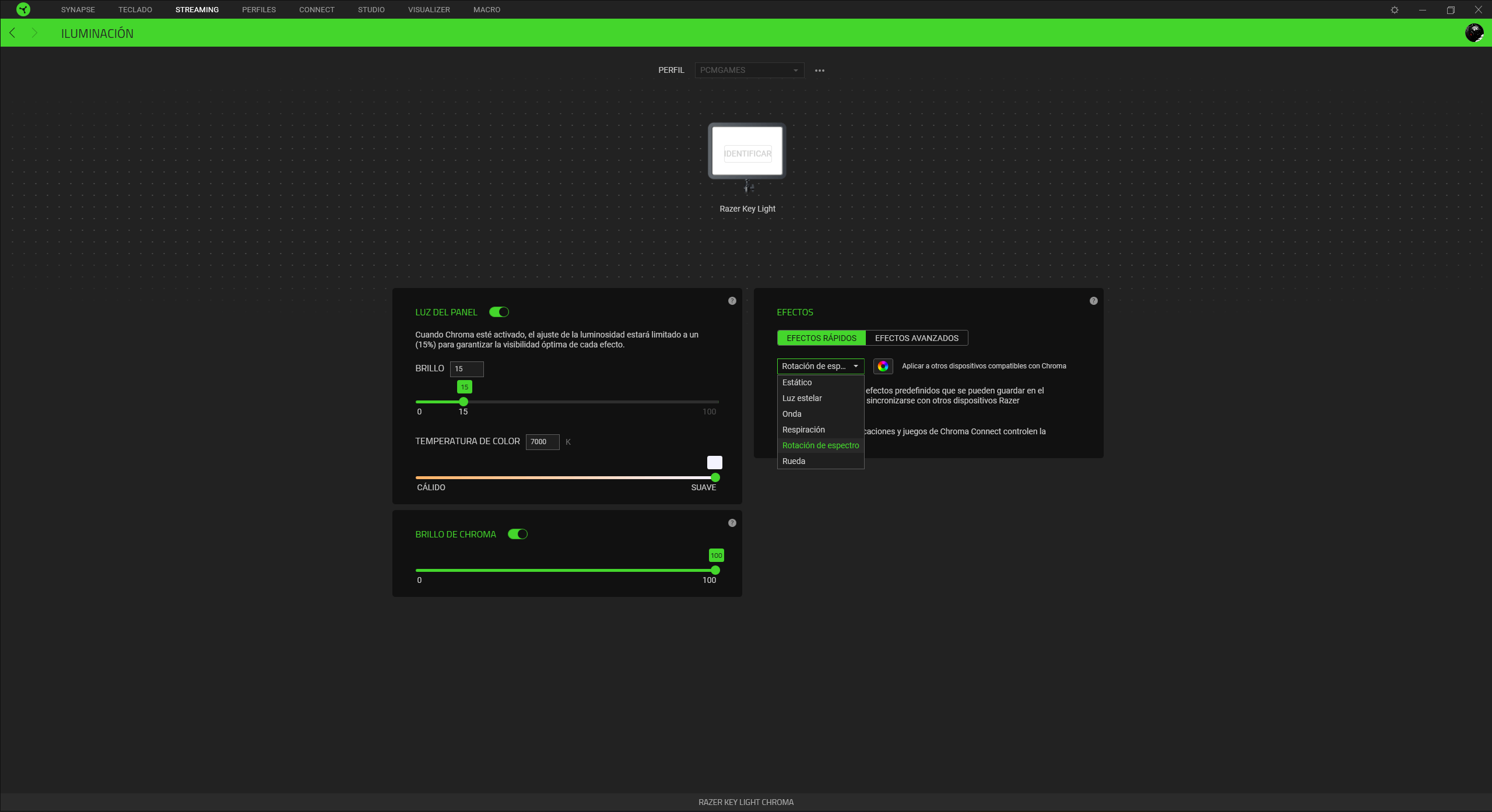Click CÁLIDO label on temperature slider
The image size is (1492, 812).
coord(431,487)
